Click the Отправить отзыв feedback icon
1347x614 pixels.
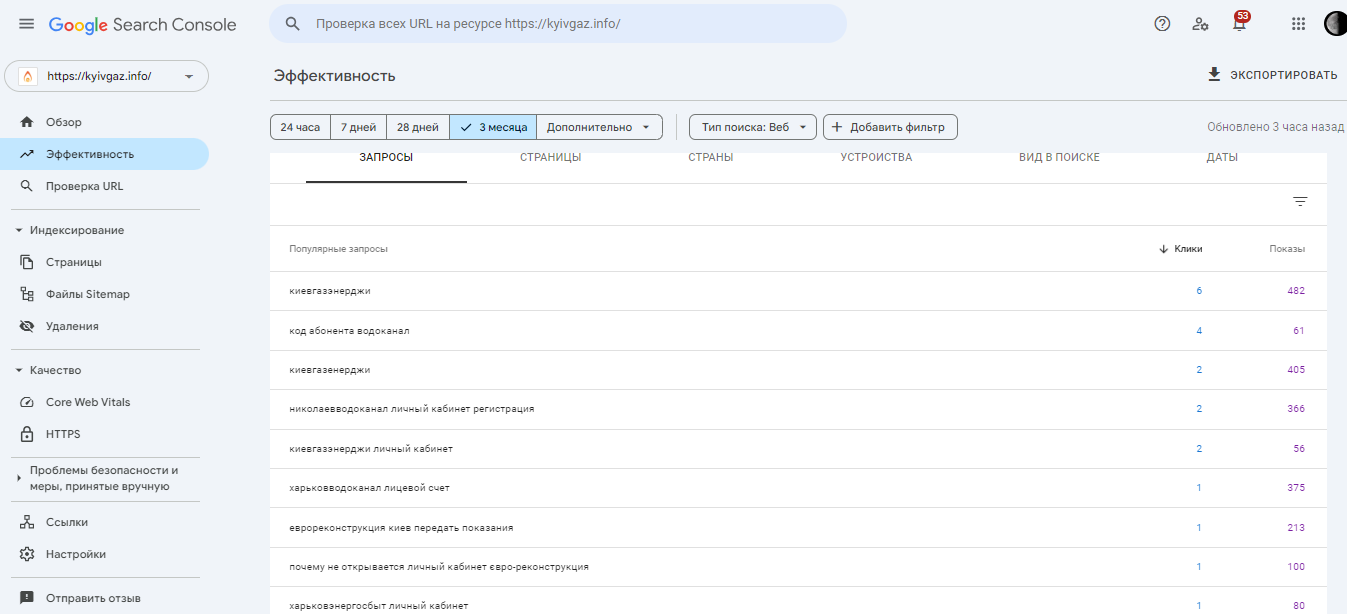click(27, 598)
